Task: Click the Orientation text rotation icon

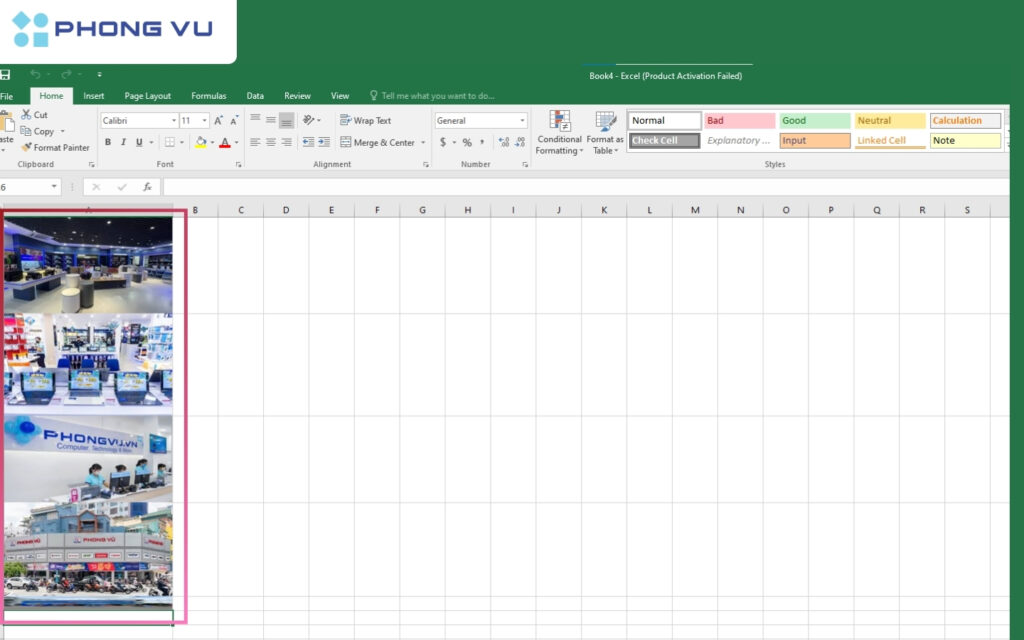Action: [309, 120]
